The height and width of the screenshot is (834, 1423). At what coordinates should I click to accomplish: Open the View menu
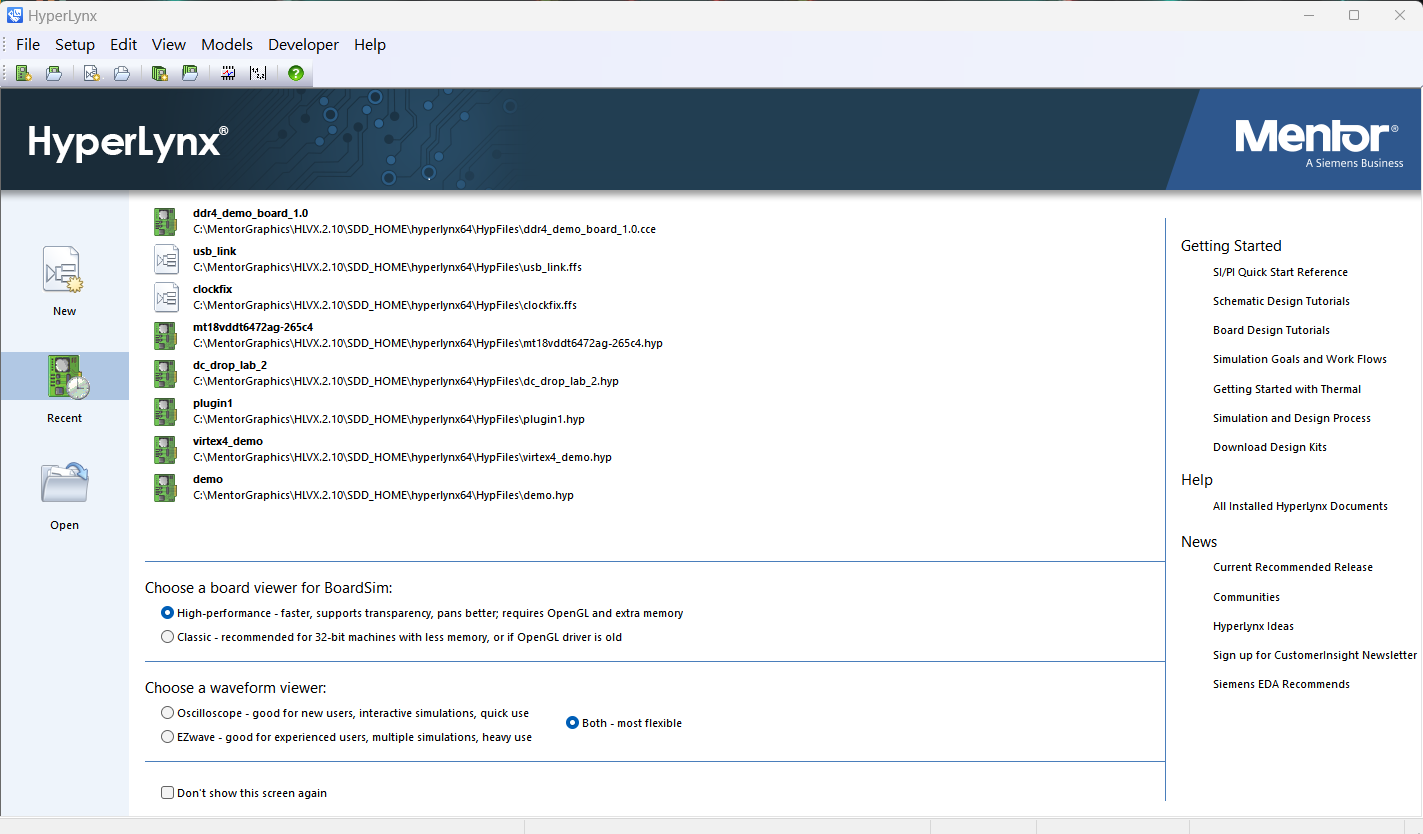[169, 45]
